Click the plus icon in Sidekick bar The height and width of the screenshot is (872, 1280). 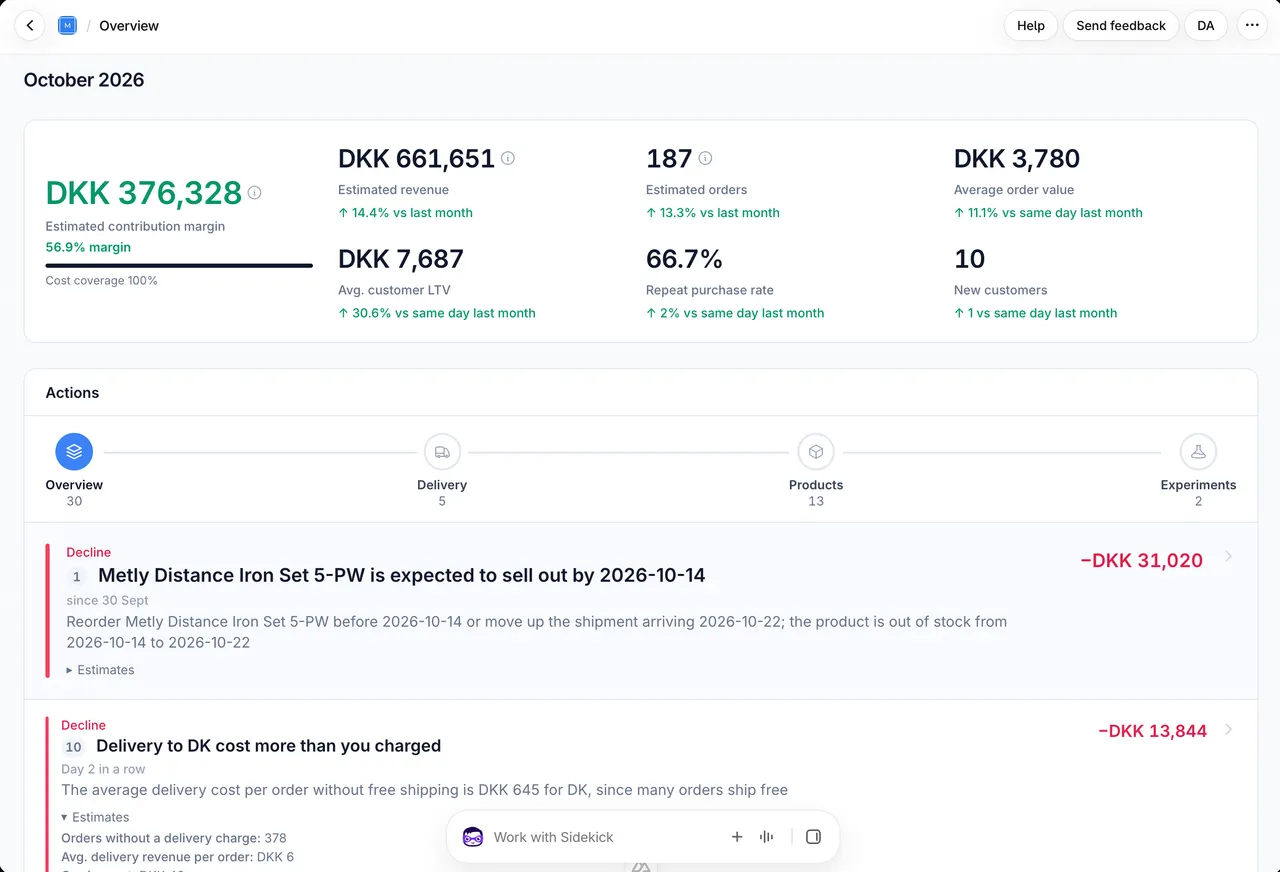pyautogui.click(x=737, y=837)
